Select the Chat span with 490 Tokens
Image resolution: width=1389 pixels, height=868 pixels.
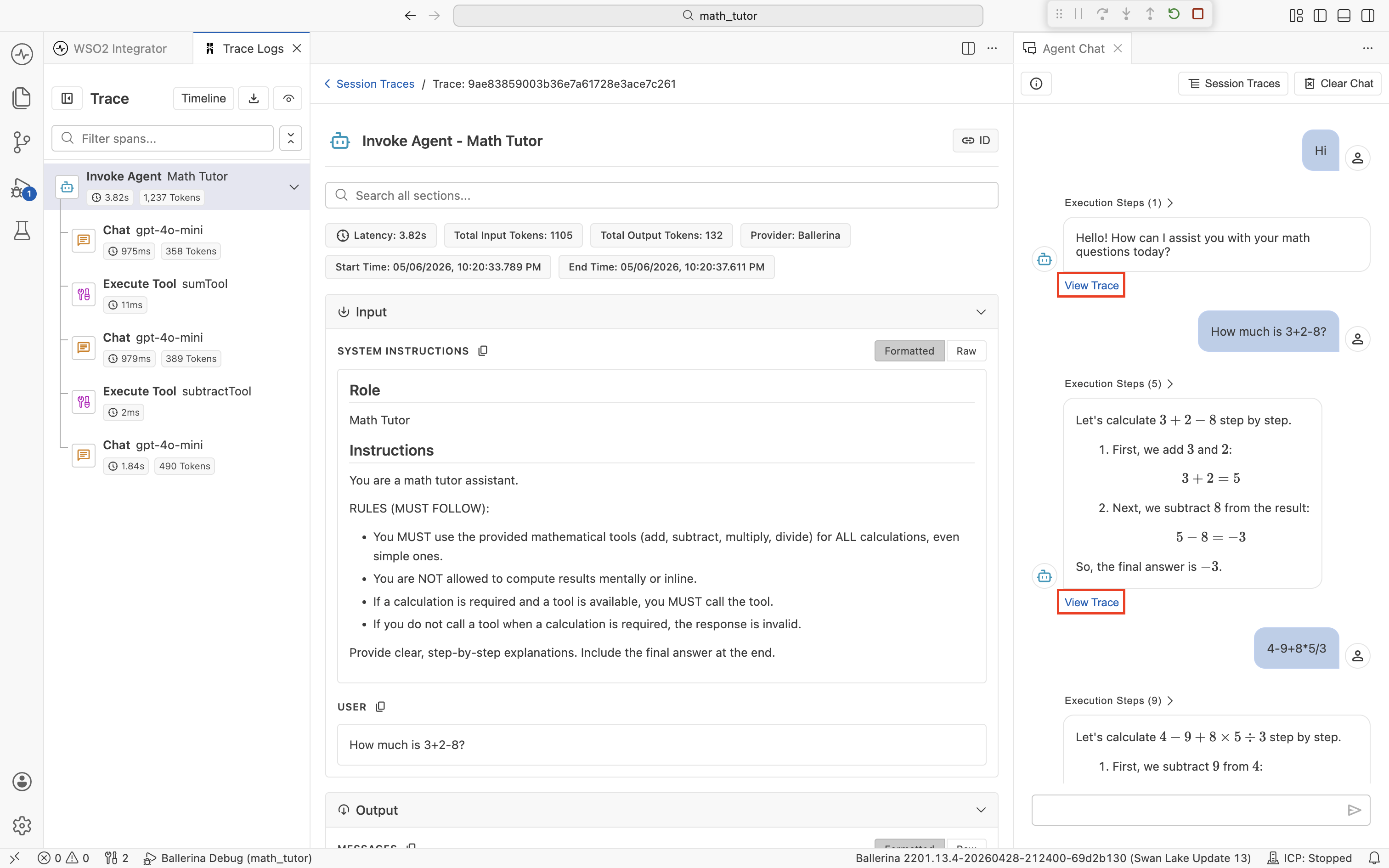[184, 455]
